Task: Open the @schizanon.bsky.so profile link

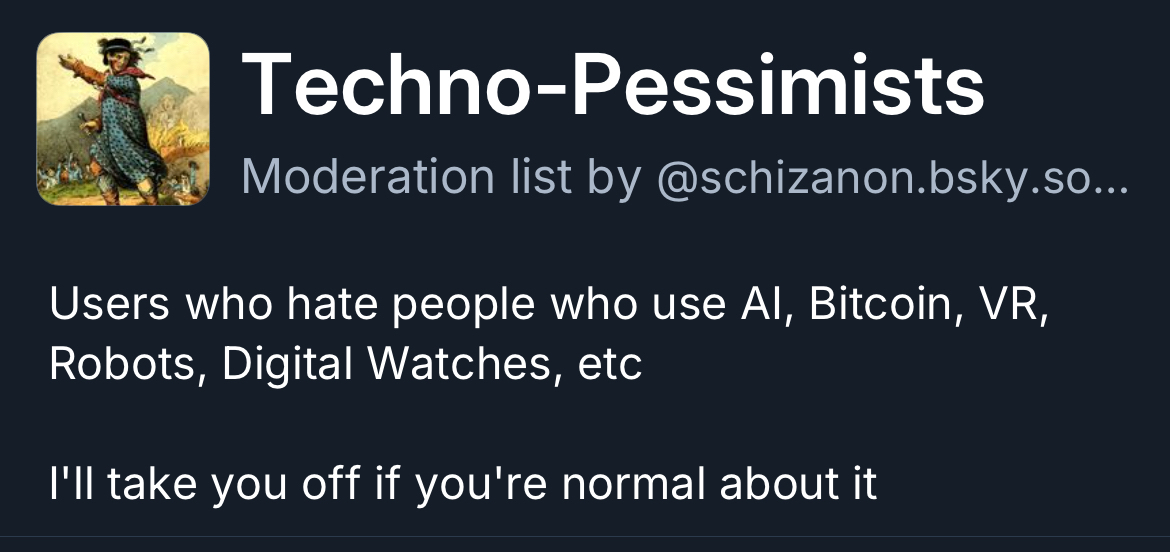Action: [x=892, y=177]
